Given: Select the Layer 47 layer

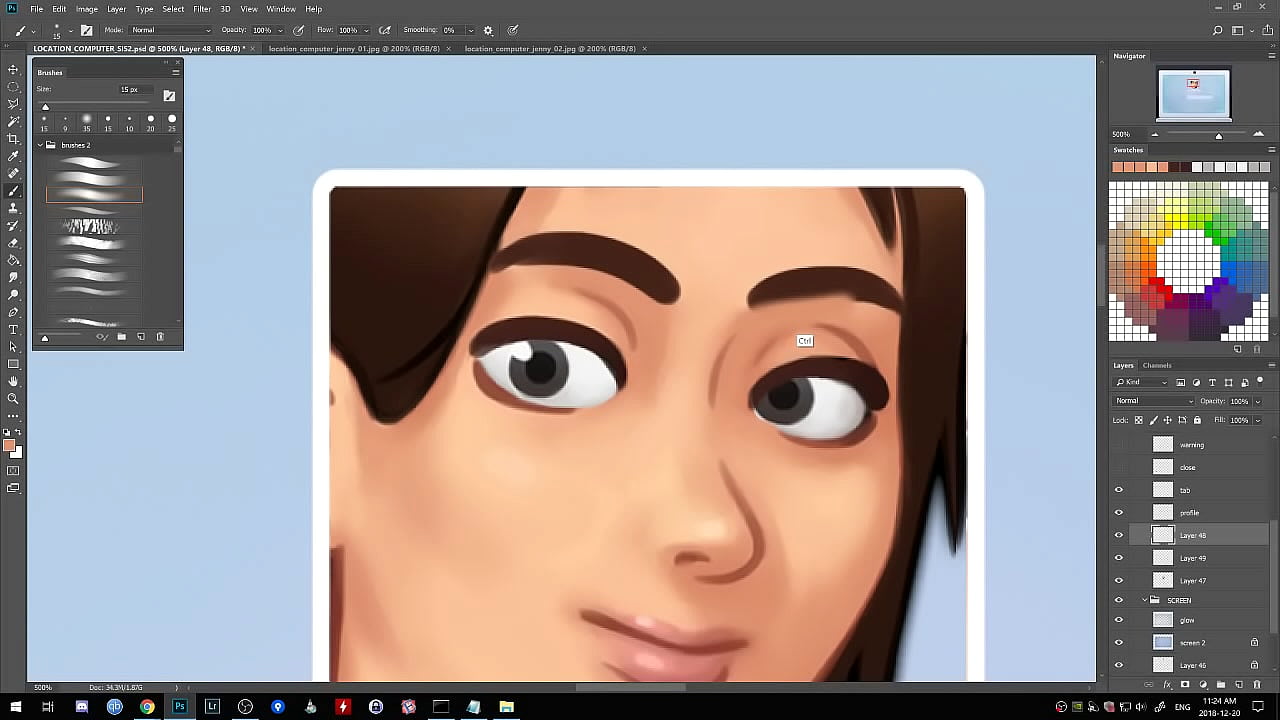Looking at the screenshot, I should click(x=1193, y=580).
